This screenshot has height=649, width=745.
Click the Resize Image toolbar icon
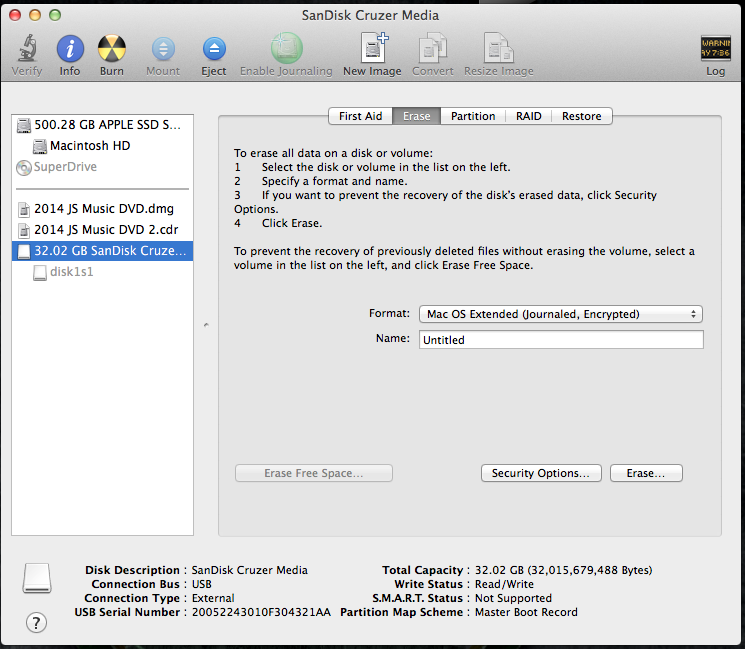coord(498,48)
